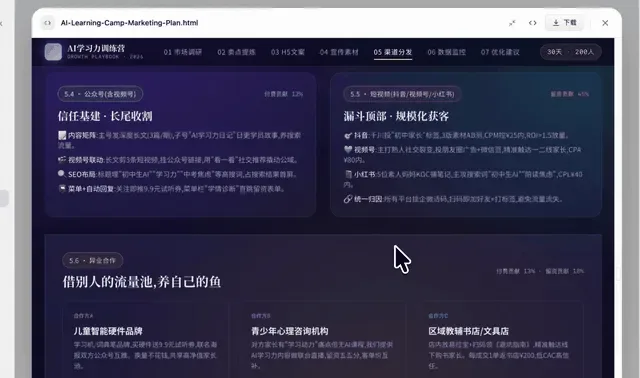This screenshot has width=640, height=378.
Task: Click the heart icon beside 视频号
Action: (348, 149)
